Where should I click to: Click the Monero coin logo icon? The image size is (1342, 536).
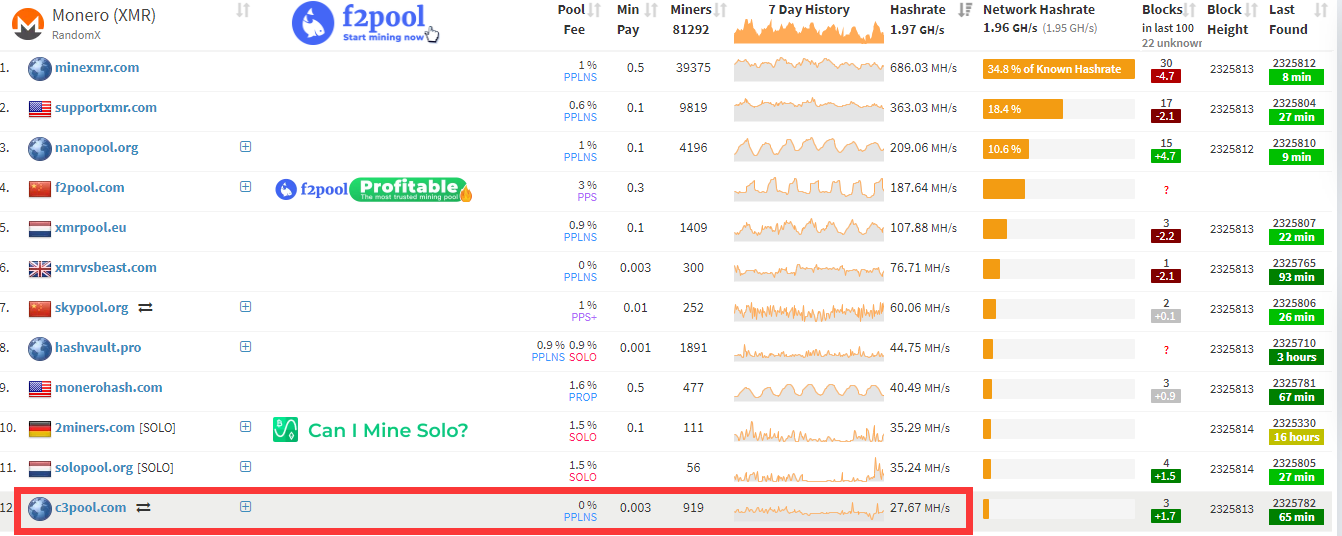[x=28, y=24]
